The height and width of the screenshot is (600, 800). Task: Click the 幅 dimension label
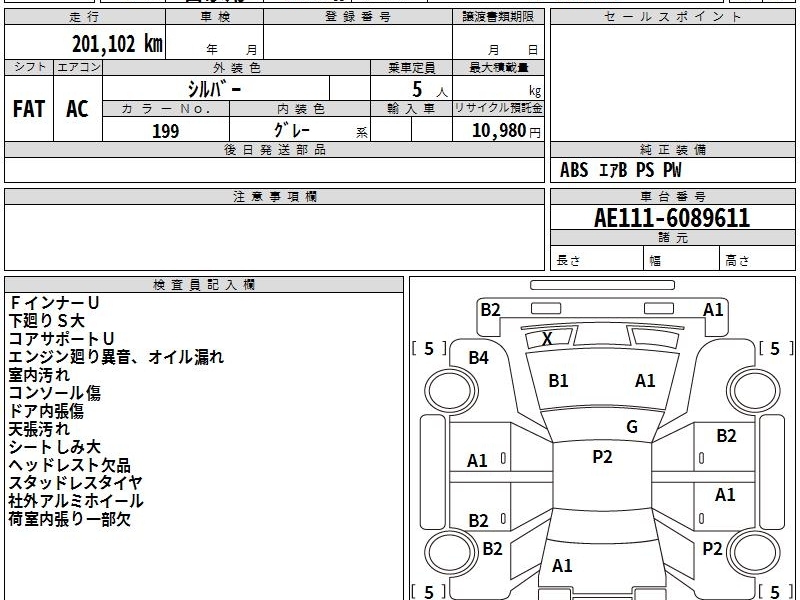pos(655,261)
